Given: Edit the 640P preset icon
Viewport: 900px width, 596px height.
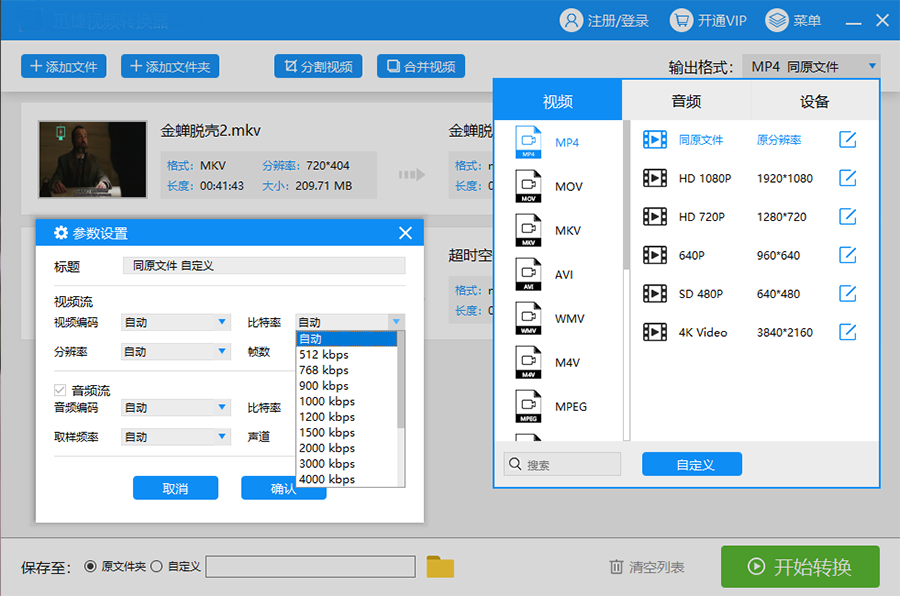Looking at the screenshot, I should pyautogui.click(x=847, y=255).
